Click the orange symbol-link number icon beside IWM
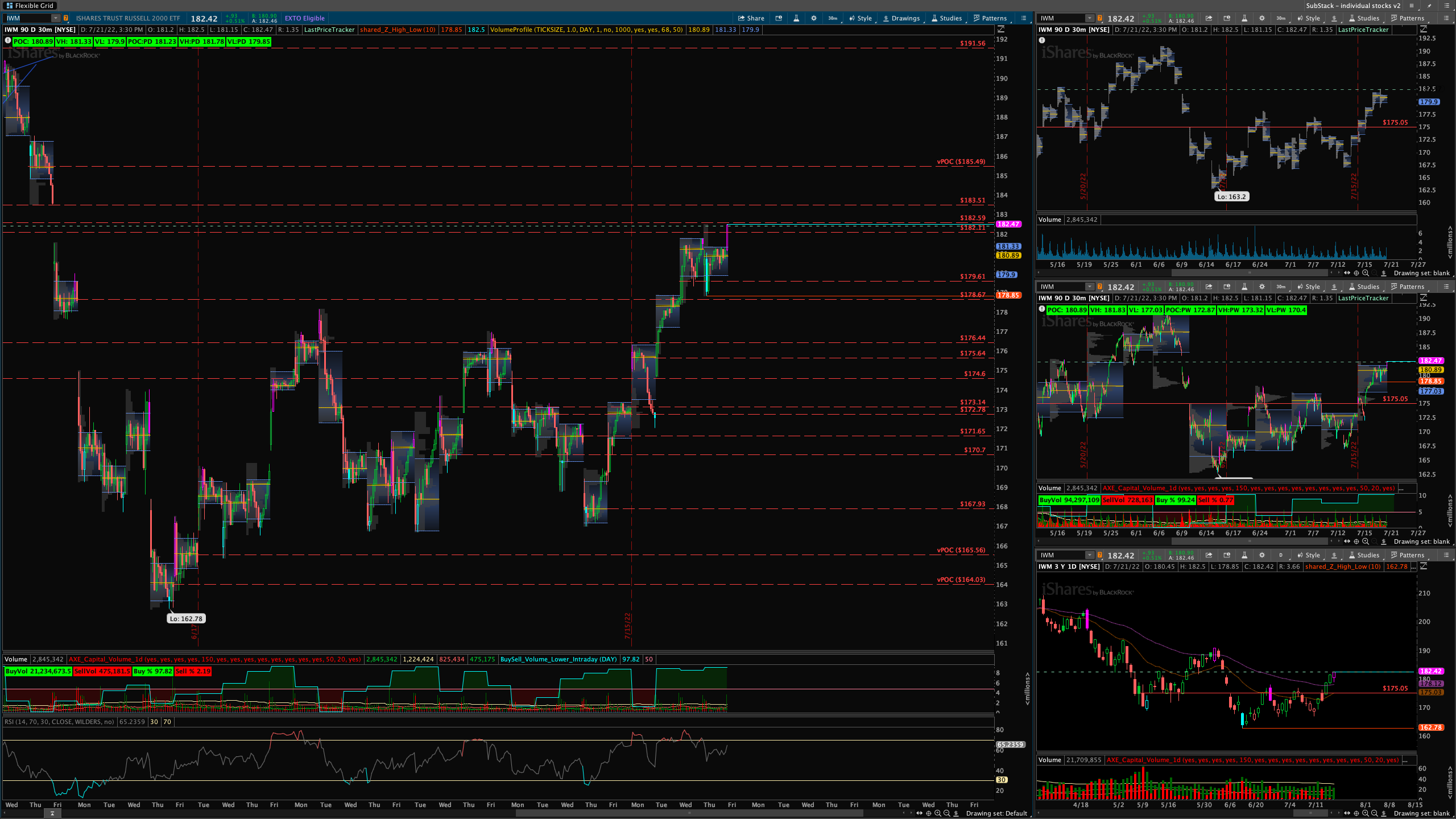1456x819 pixels. pyautogui.click(x=66, y=18)
